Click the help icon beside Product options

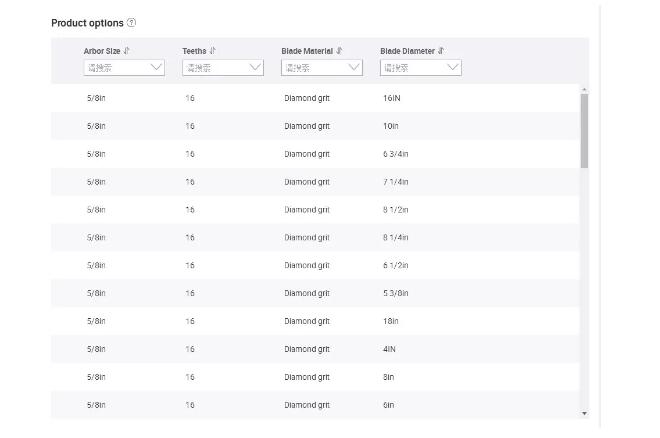tap(132, 23)
